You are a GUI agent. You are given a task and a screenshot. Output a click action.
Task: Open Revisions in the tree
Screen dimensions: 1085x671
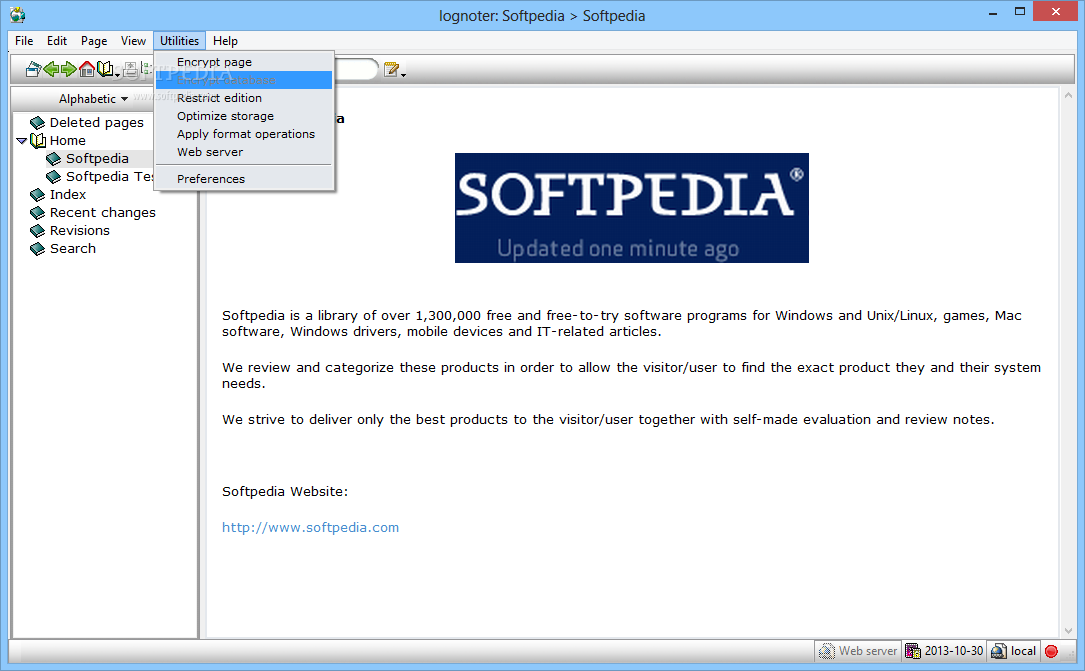(x=79, y=230)
